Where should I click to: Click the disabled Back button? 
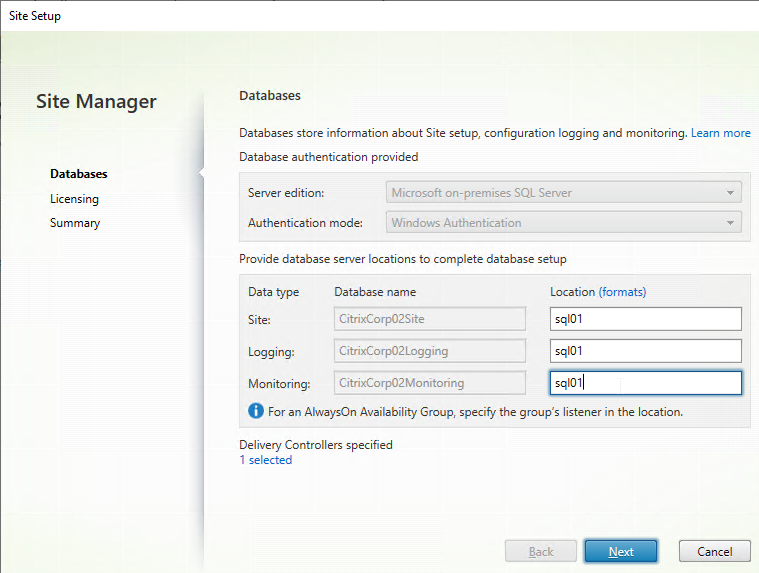(x=541, y=552)
